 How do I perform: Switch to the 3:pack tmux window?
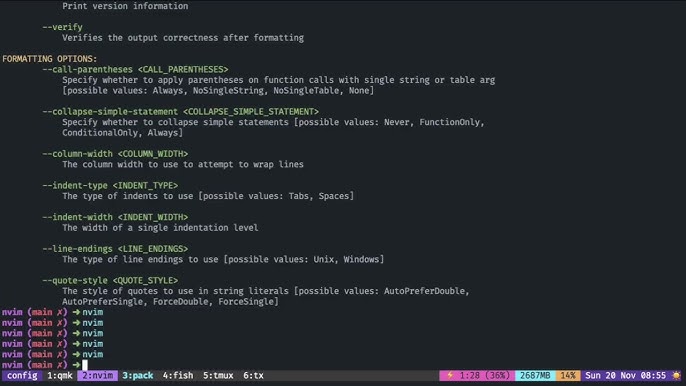click(138, 375)
